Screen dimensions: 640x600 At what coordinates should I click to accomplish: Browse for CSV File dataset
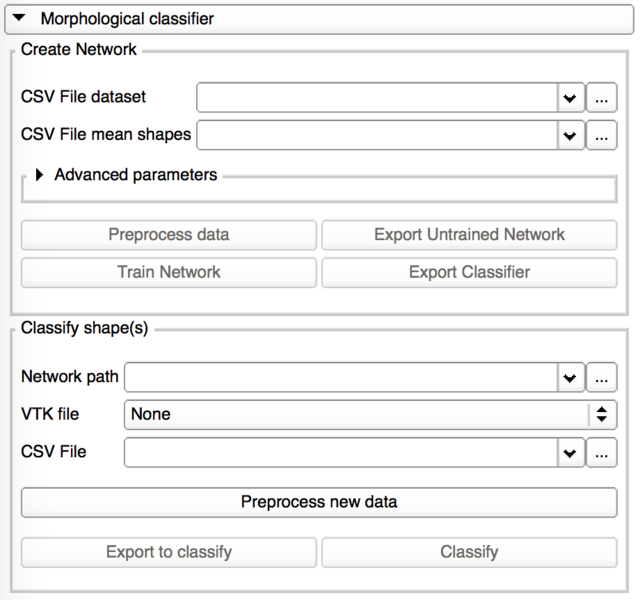(x=601, y=98)
